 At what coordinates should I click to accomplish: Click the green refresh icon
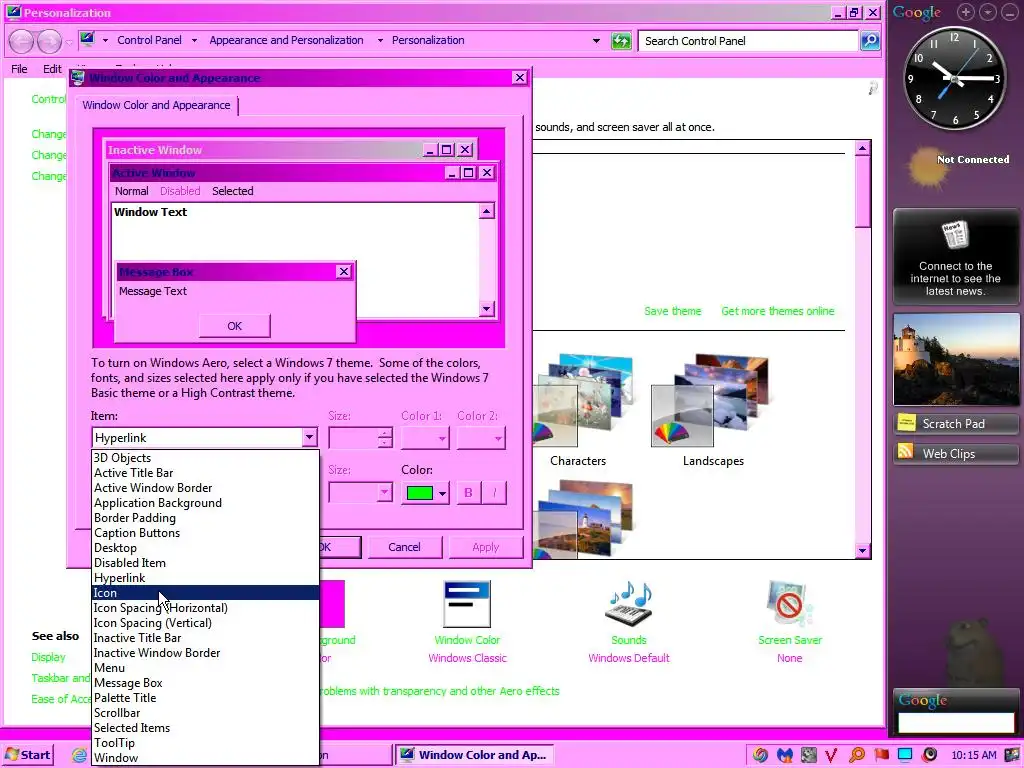(x=621, y=41)
